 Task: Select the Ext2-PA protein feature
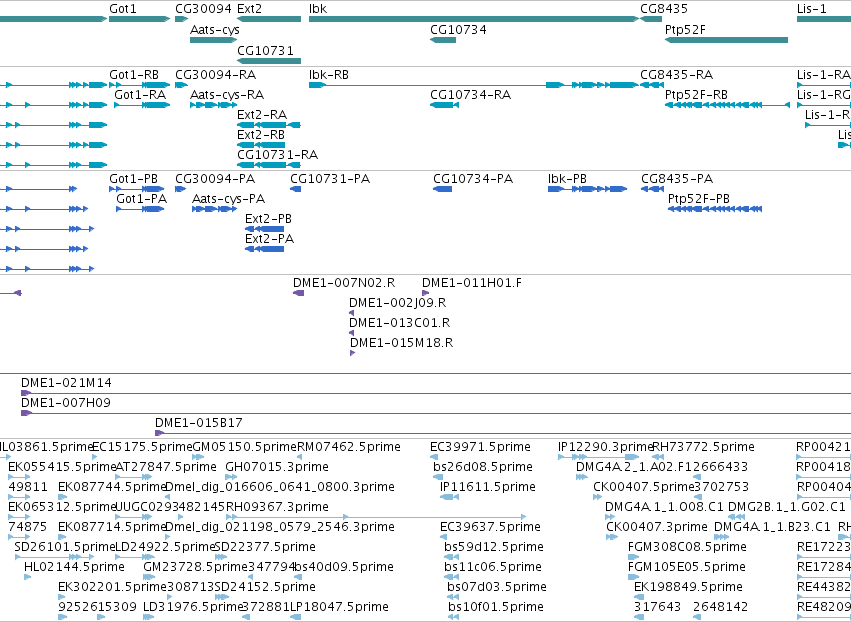pyautogui.click(x=264, y=249)
